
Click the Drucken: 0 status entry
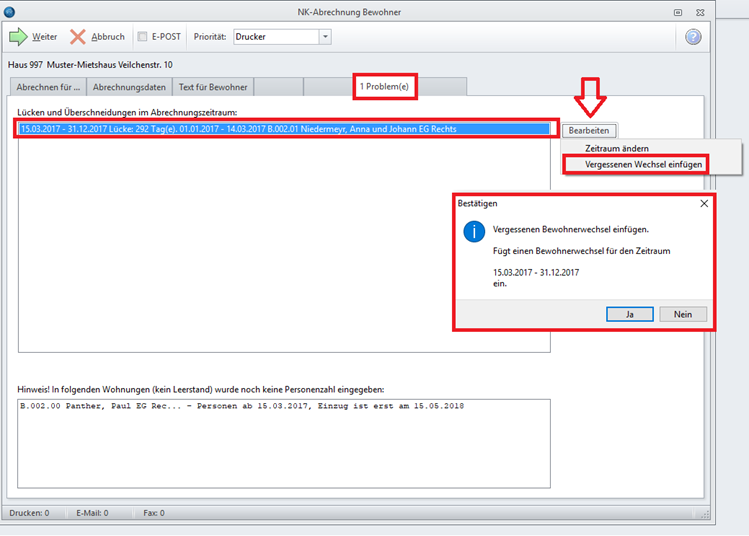tap(29, 513)
